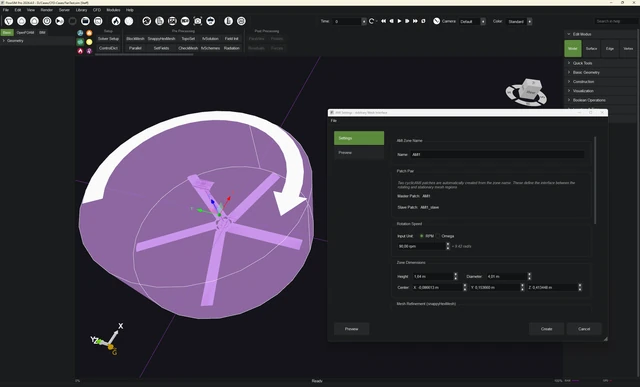Screen dimensions: 640x387
Task: Click Create in AMI Settings dialog
Action: 547,329
